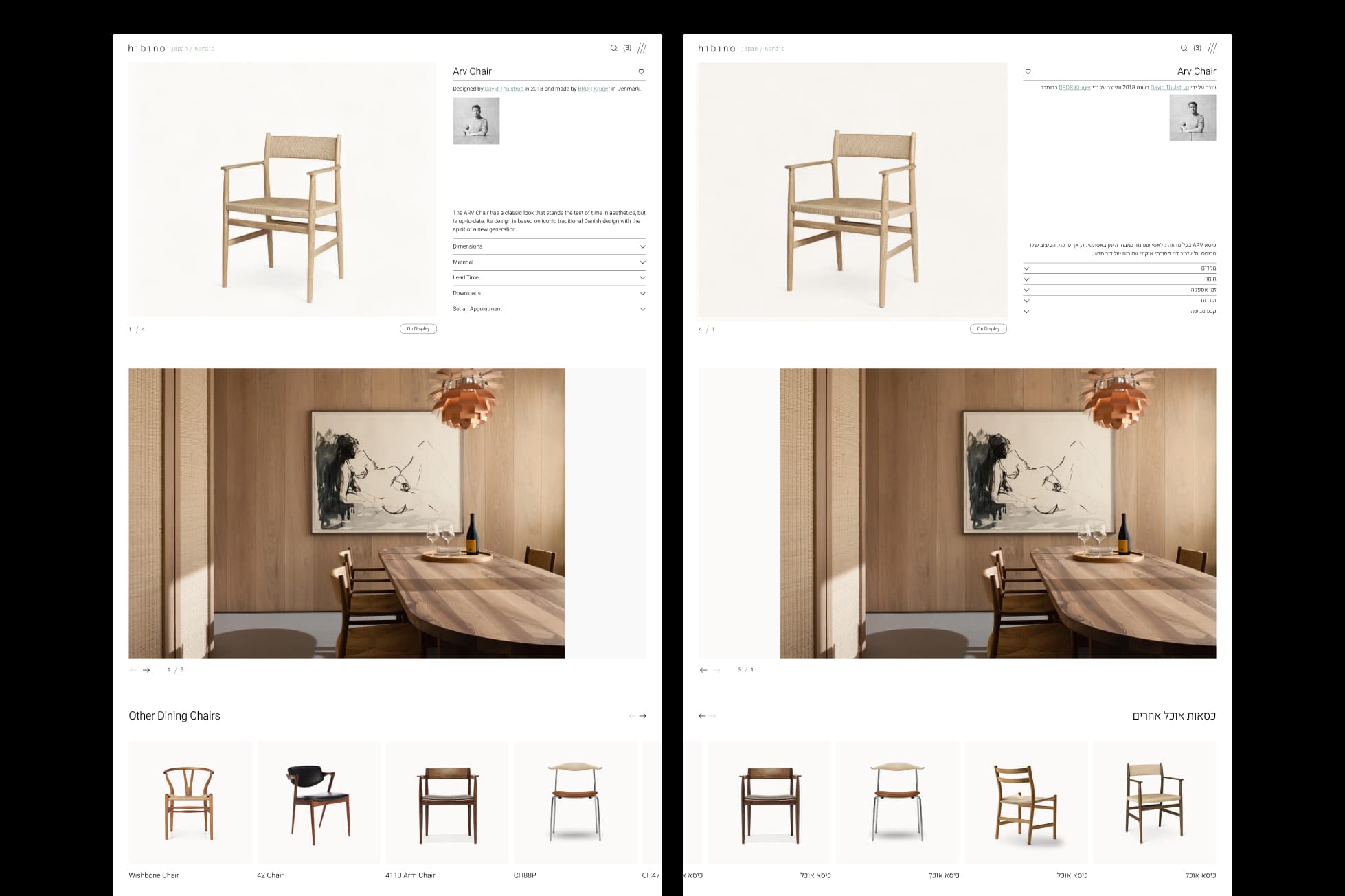1345x896 pixels.
Task: Go to next interior photo on the left English page gallery
Action: 146,670
